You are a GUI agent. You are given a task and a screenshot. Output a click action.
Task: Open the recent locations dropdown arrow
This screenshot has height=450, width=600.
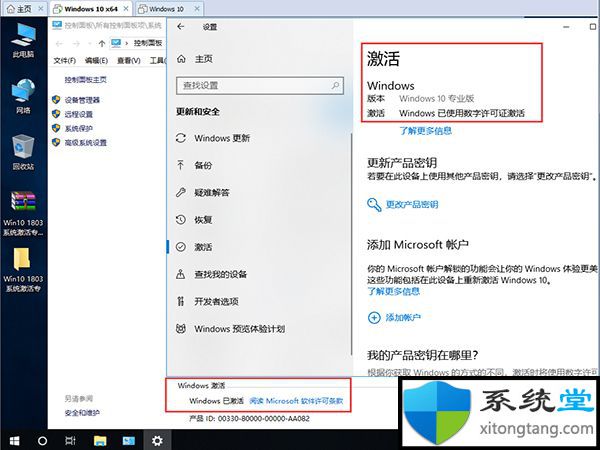click(x=90, y=44)
